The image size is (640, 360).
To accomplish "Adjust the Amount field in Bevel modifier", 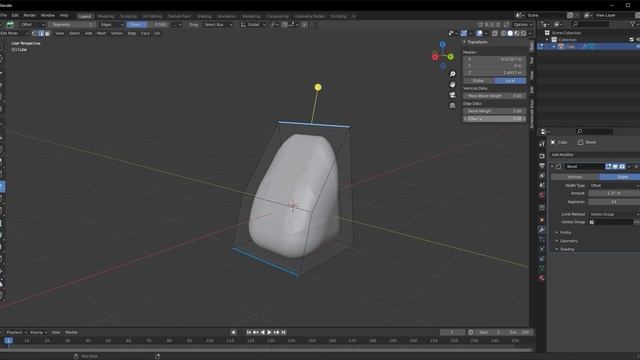I will 614,193.
